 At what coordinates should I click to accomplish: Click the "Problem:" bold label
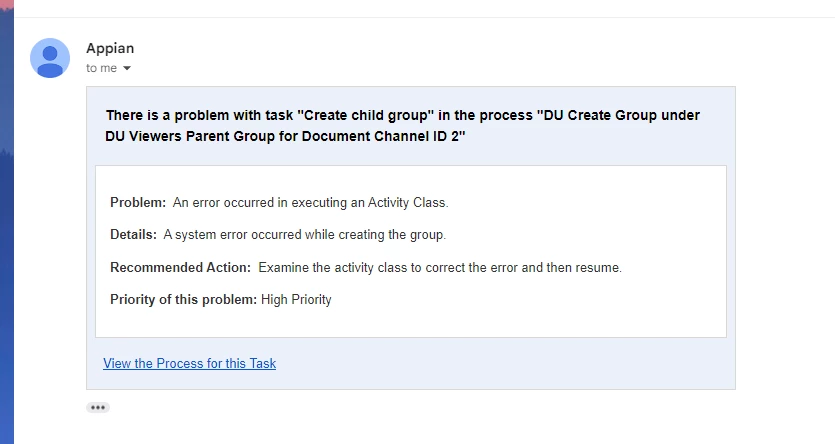[x=138, y=202]
